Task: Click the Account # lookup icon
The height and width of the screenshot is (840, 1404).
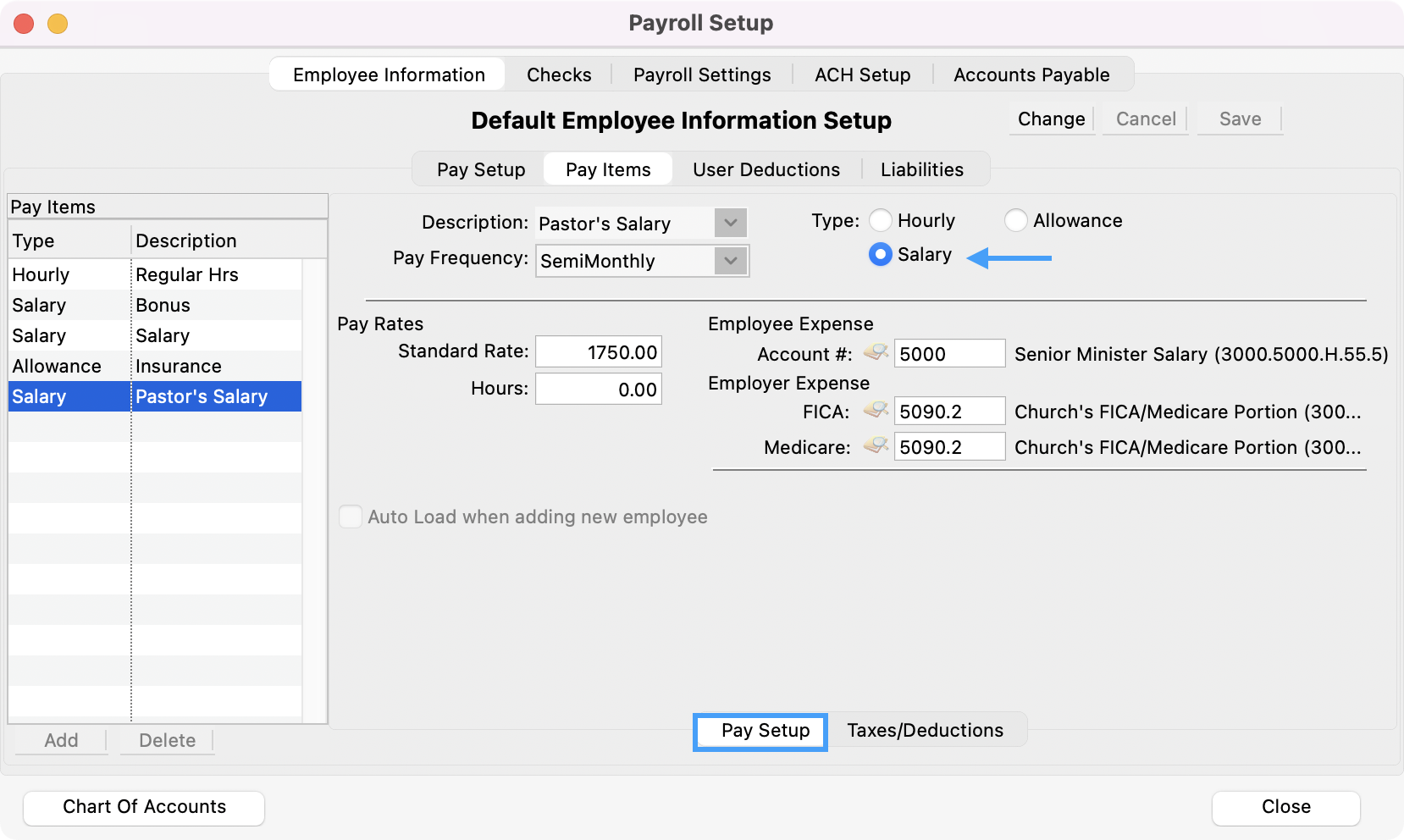Action: 876,352
